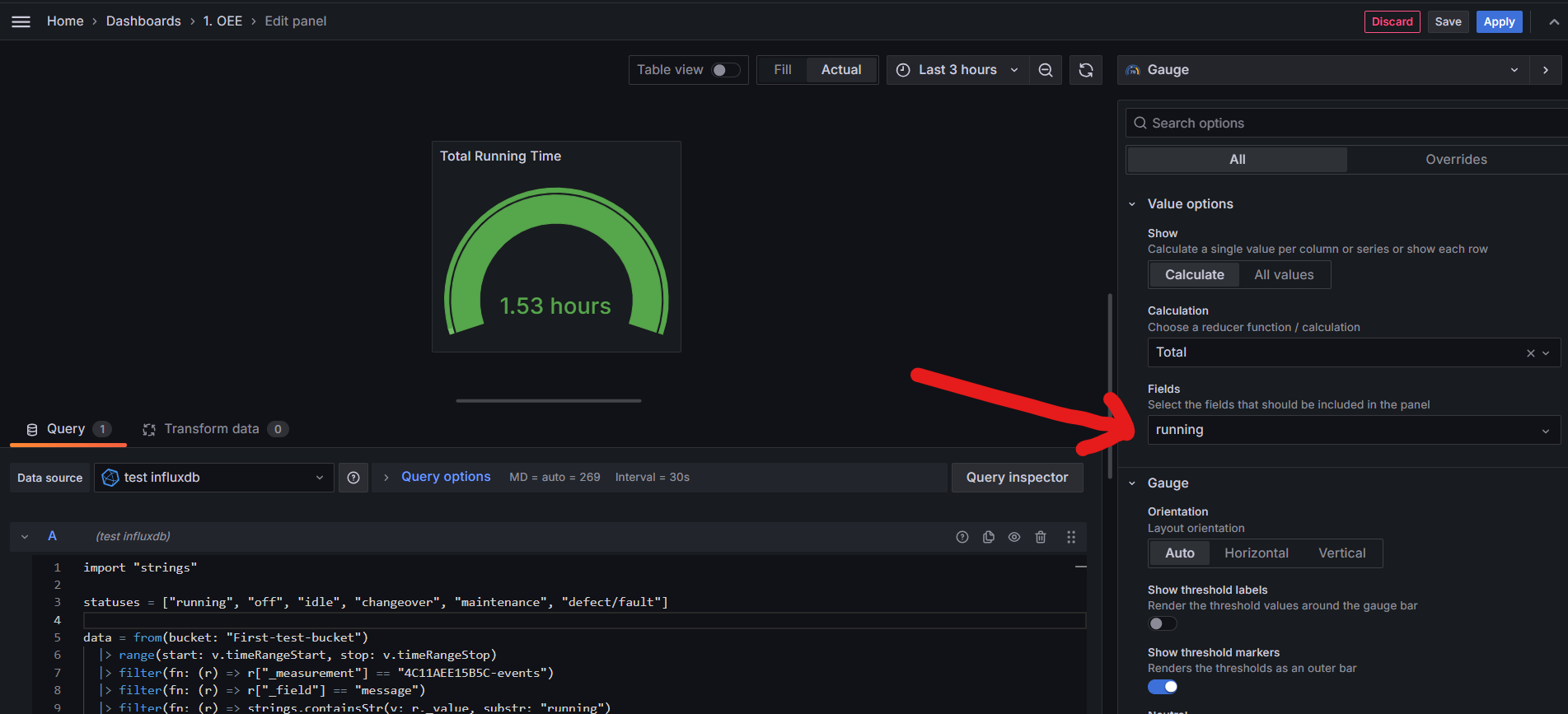Select Fill panel sizing
Screen dimensions: 1568x714
pyautogui.click(x=783, y=70)
